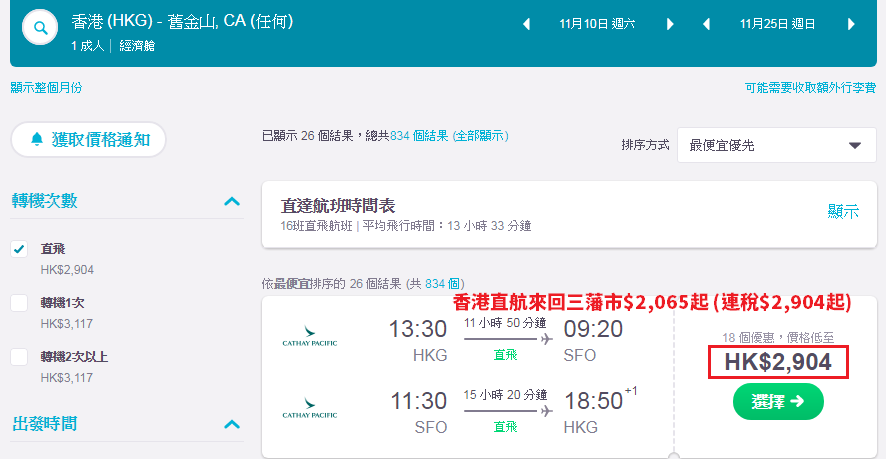Go to previous departure date arrow
The image size is (886, 459).
coord(527,24)
